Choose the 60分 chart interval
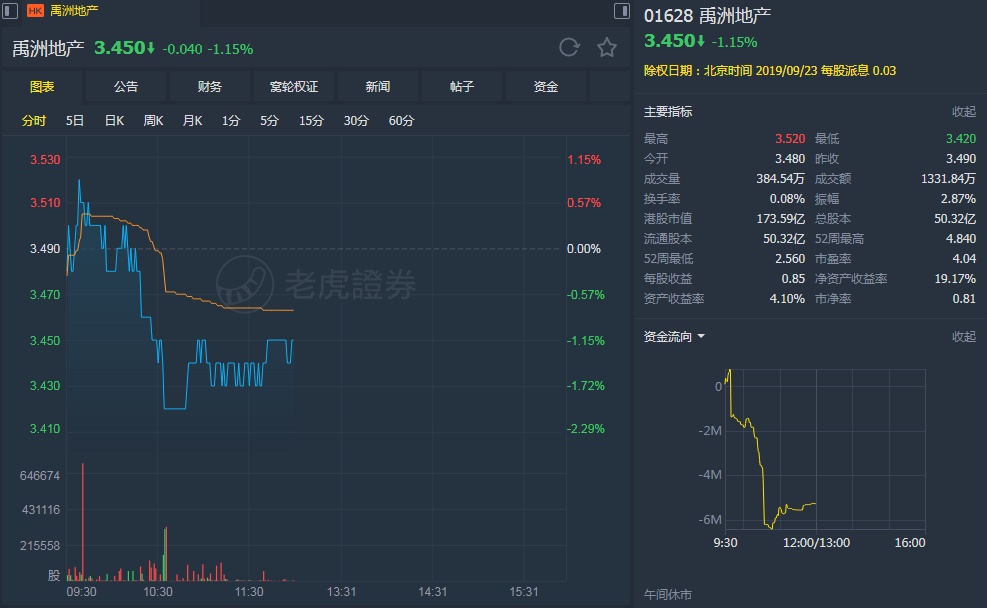This screenshot has width=987, height=608. tap(401, 121)
